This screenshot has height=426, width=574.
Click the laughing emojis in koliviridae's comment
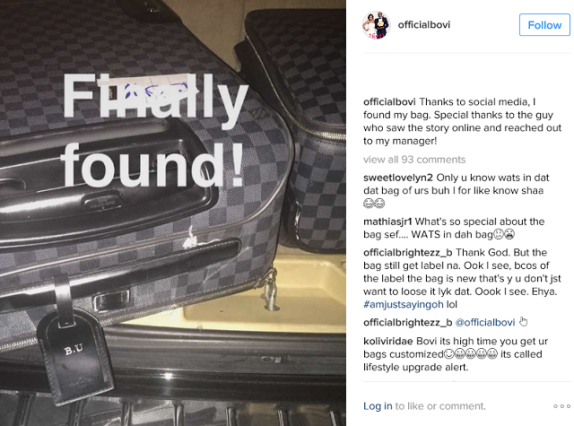pyautogui.click(x=471, y=354)
